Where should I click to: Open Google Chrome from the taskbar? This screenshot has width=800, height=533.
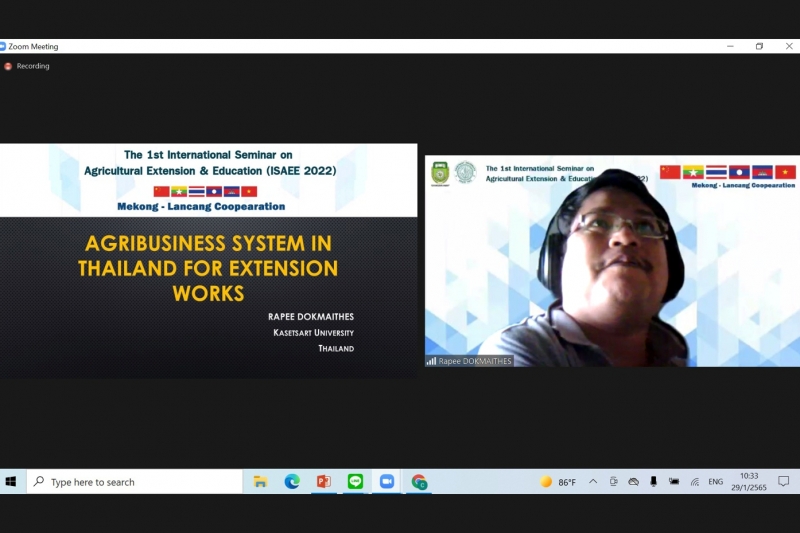click(419, 482)
